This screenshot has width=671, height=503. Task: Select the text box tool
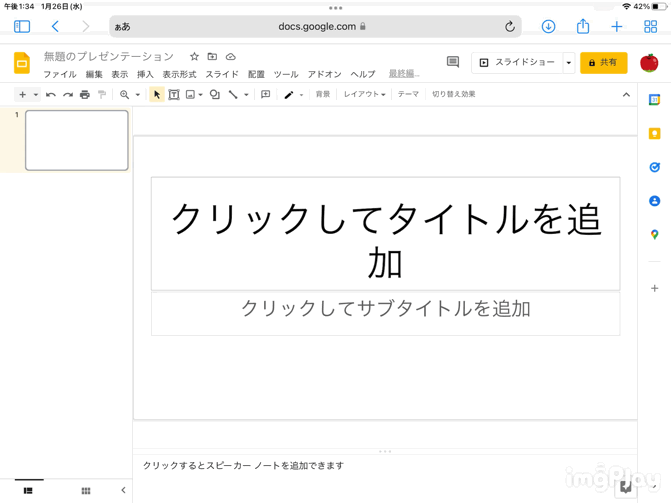tap(174, 95)
